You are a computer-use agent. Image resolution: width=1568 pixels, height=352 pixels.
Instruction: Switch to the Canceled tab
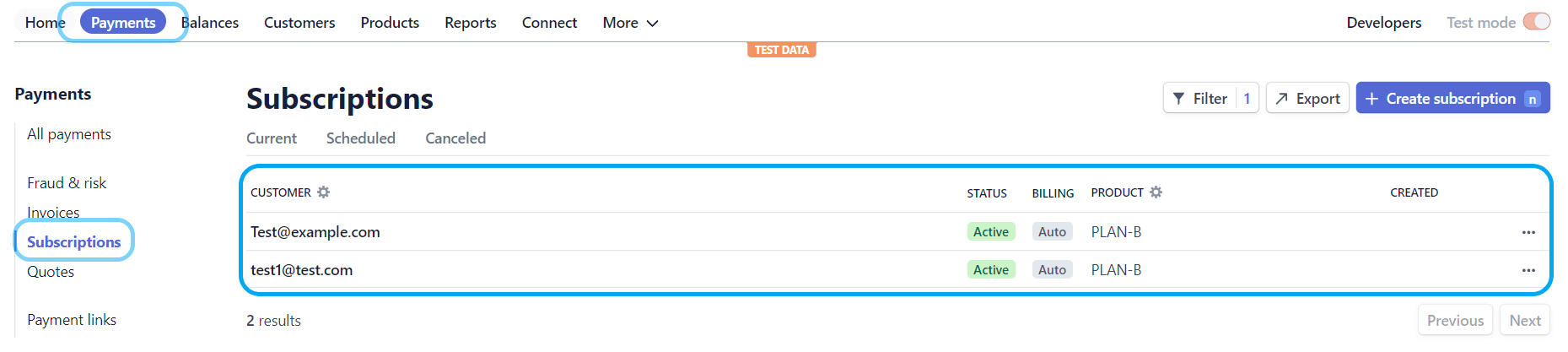tap(455, 138)
